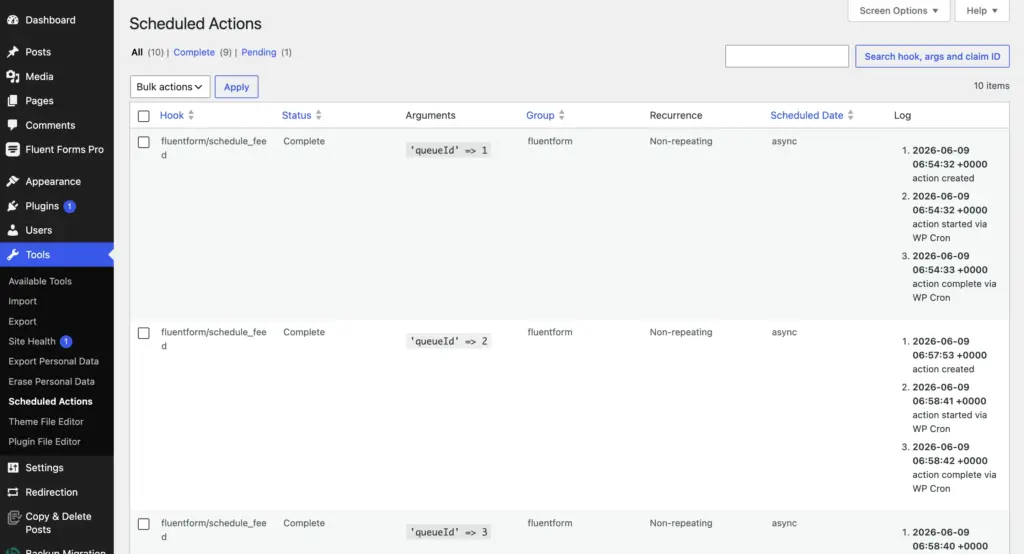The image size is (1024, 554).
Task: Focus the scheduled actions search field
Action: pyautogui.click(x=786, y=56)
